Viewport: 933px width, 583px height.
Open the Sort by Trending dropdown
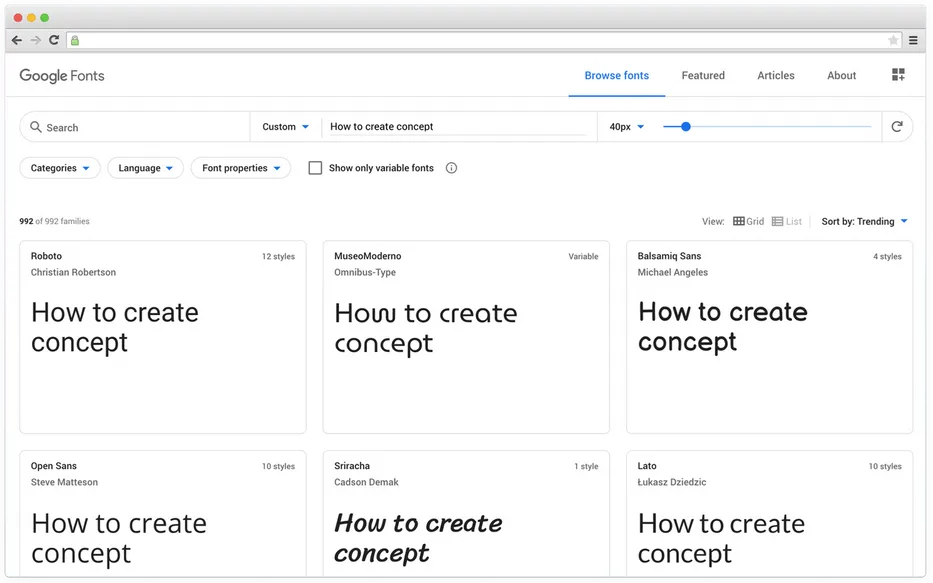click(865, 221)
